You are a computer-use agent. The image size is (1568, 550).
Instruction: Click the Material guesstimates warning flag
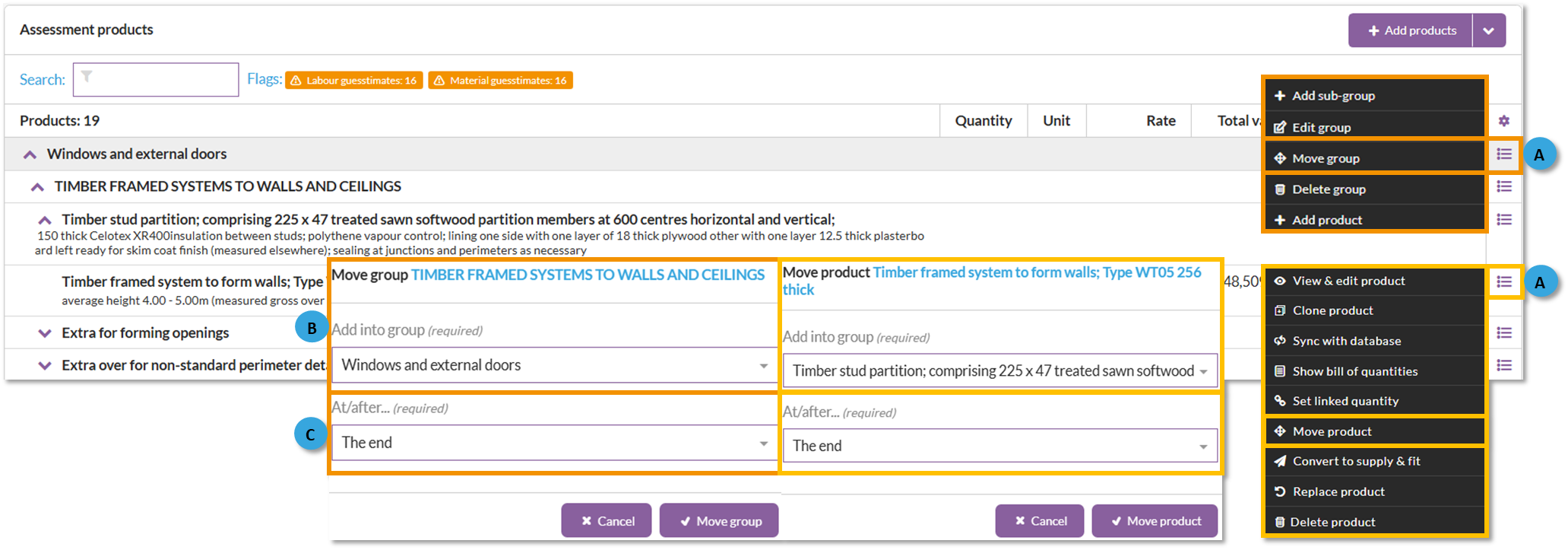click(x=500, y=81)
